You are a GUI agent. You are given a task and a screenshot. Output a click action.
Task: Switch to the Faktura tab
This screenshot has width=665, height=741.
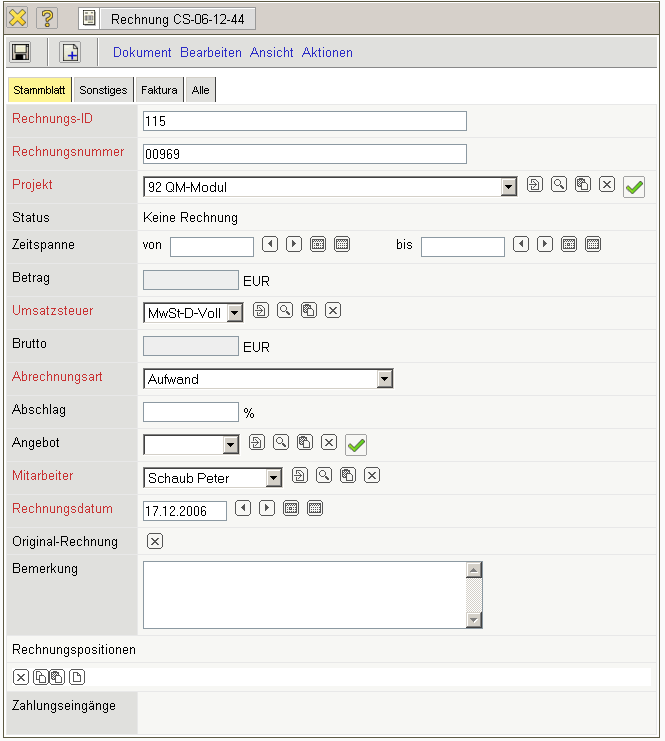(x=159, y=90)
